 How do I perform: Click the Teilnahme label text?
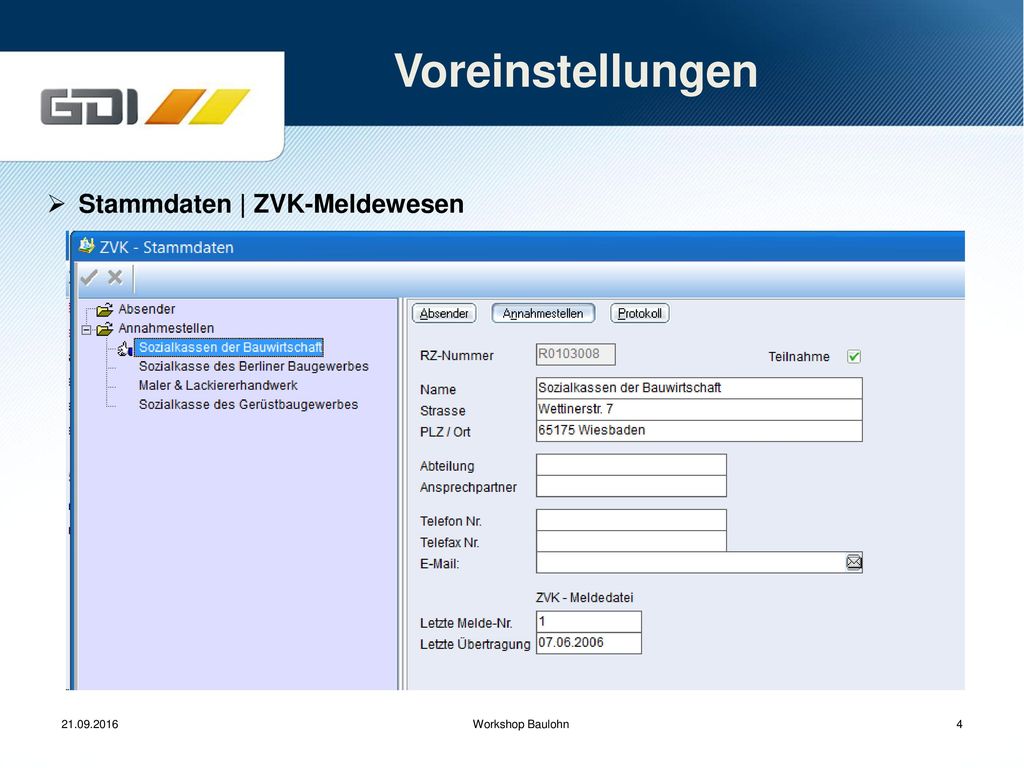point(799,357)
